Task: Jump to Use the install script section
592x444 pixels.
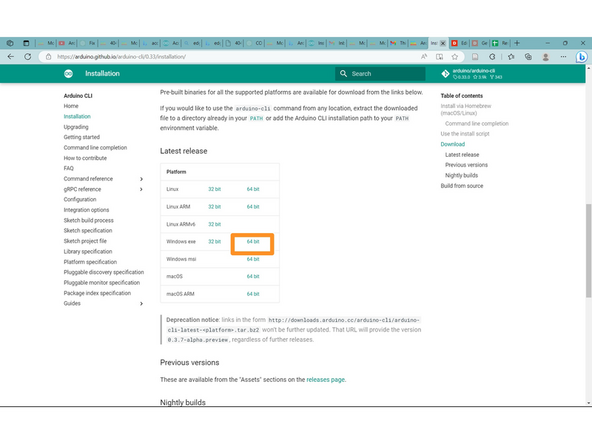Action: coord(465,134)
